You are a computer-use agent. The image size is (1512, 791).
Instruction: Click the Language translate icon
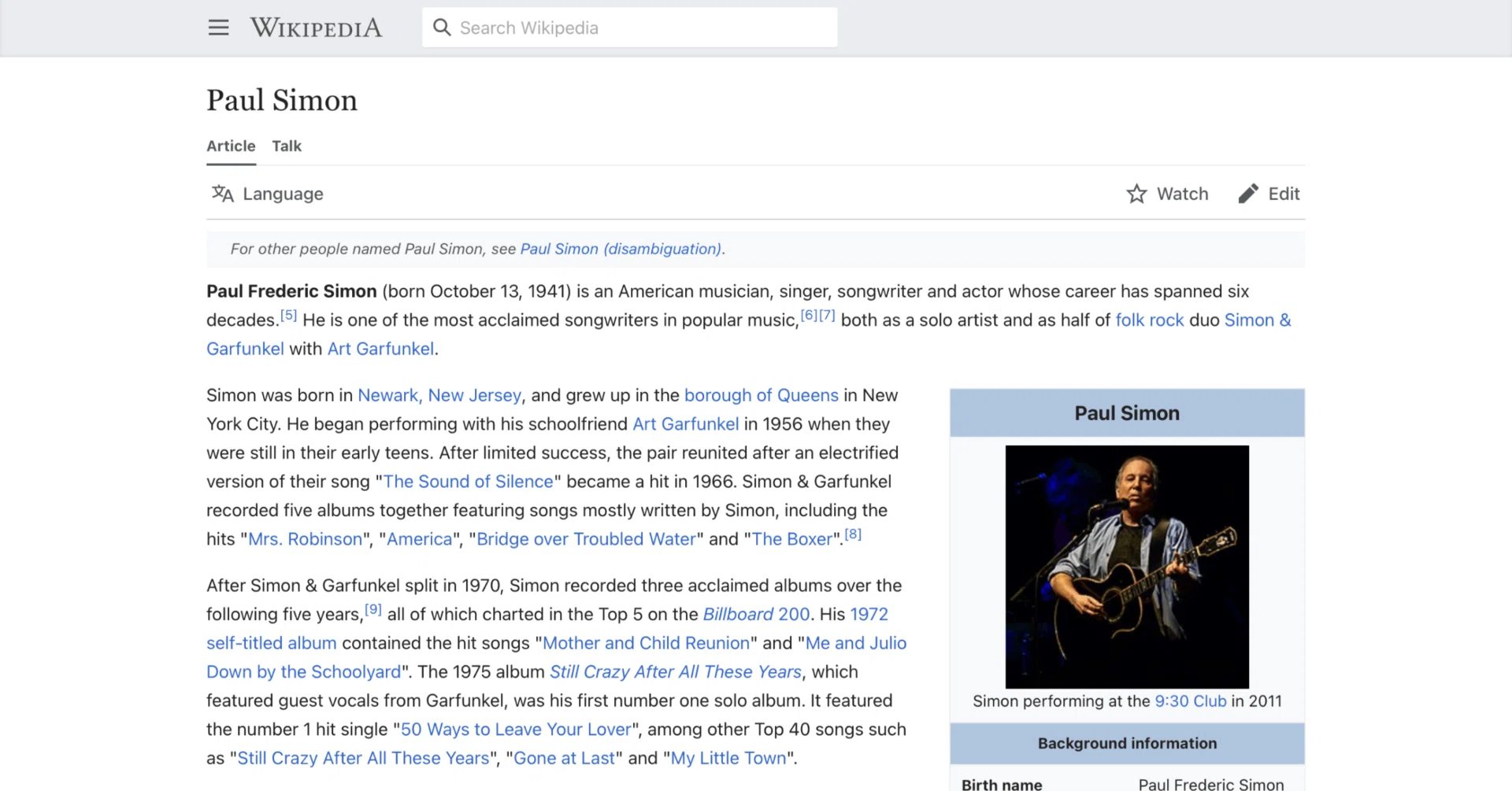[x=223, y=194]
